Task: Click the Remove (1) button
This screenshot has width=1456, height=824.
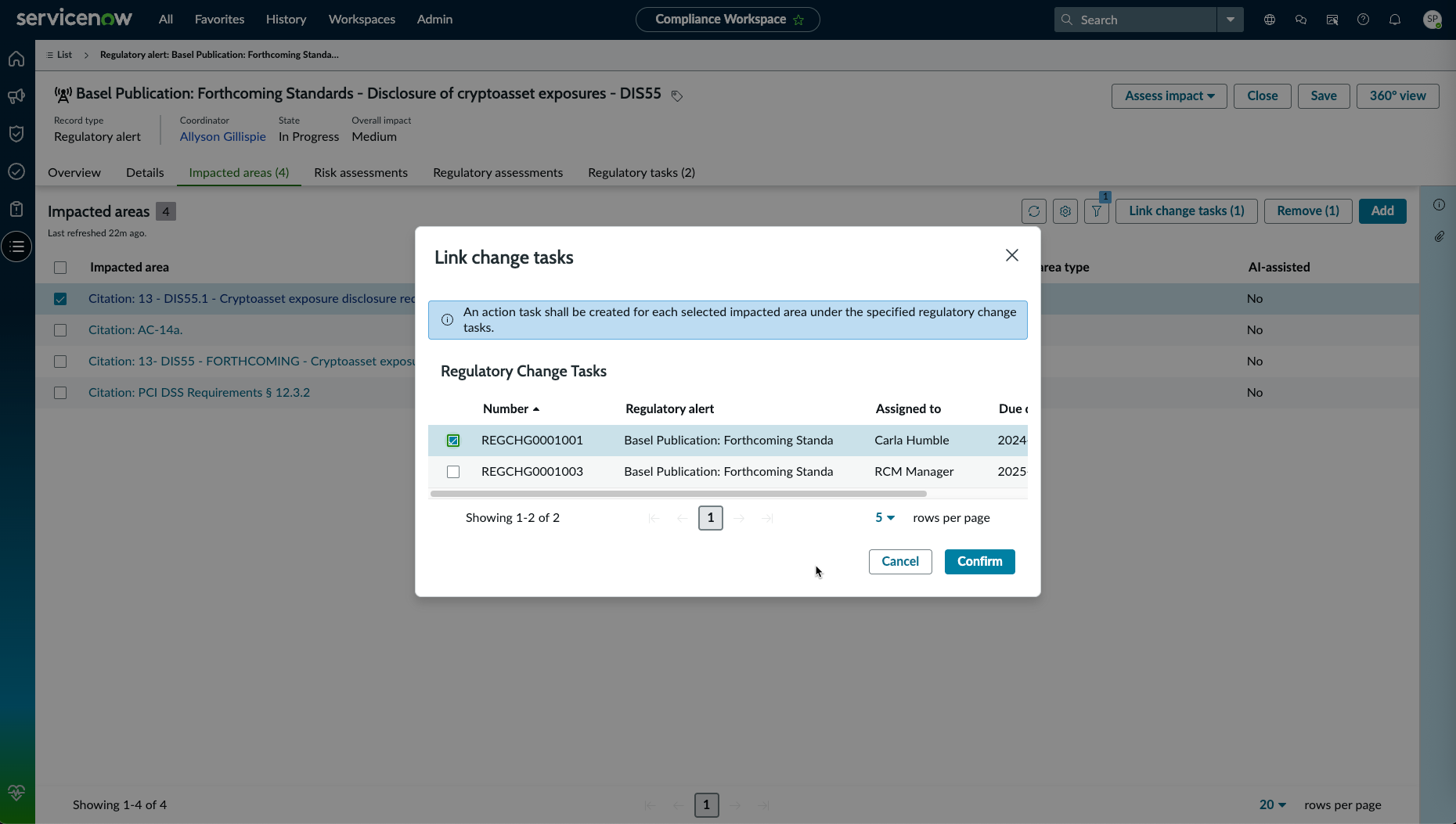Action: [x=1308, y=211]
